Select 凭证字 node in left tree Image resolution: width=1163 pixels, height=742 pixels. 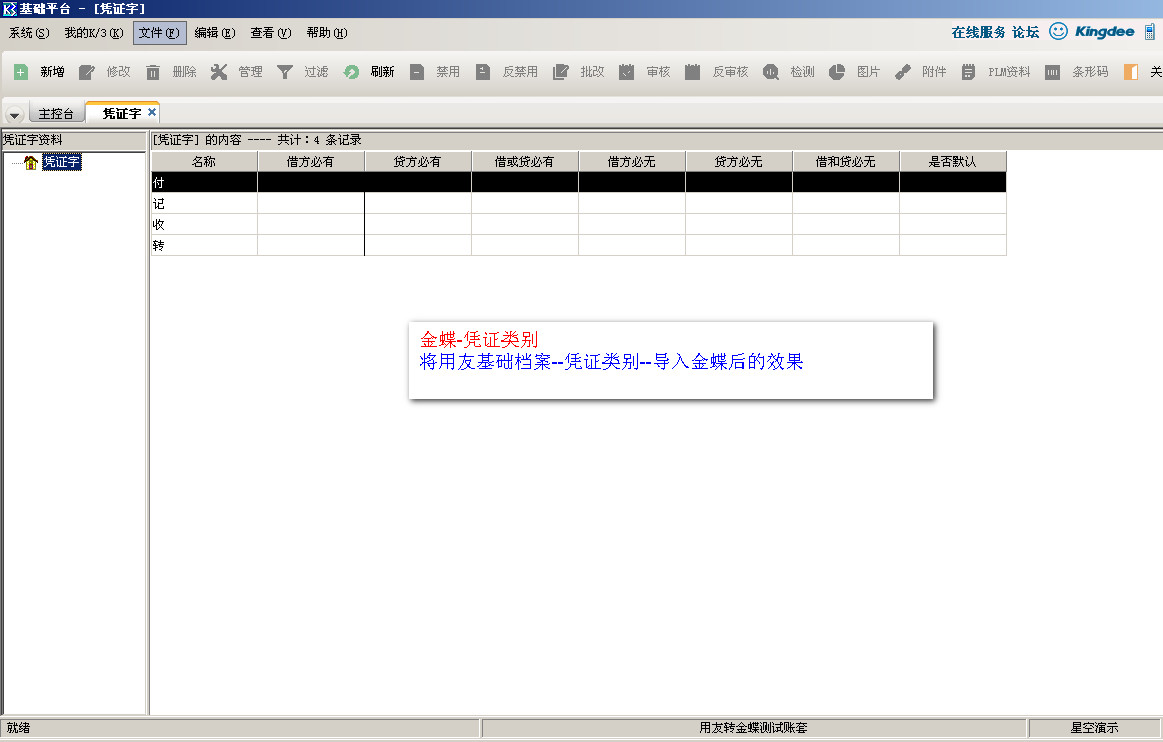coord(61,162)
